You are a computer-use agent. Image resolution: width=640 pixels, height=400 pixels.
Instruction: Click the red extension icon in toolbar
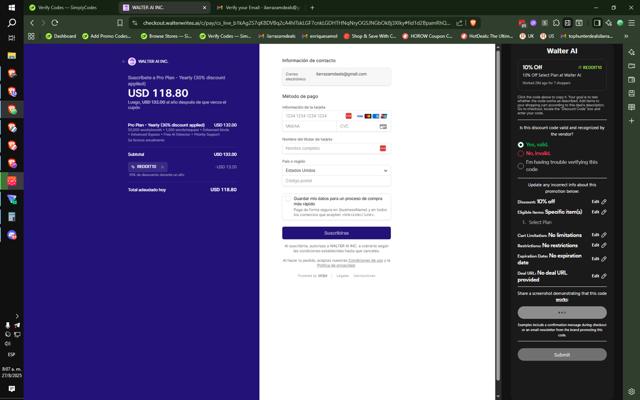click(x=522, y=23)
